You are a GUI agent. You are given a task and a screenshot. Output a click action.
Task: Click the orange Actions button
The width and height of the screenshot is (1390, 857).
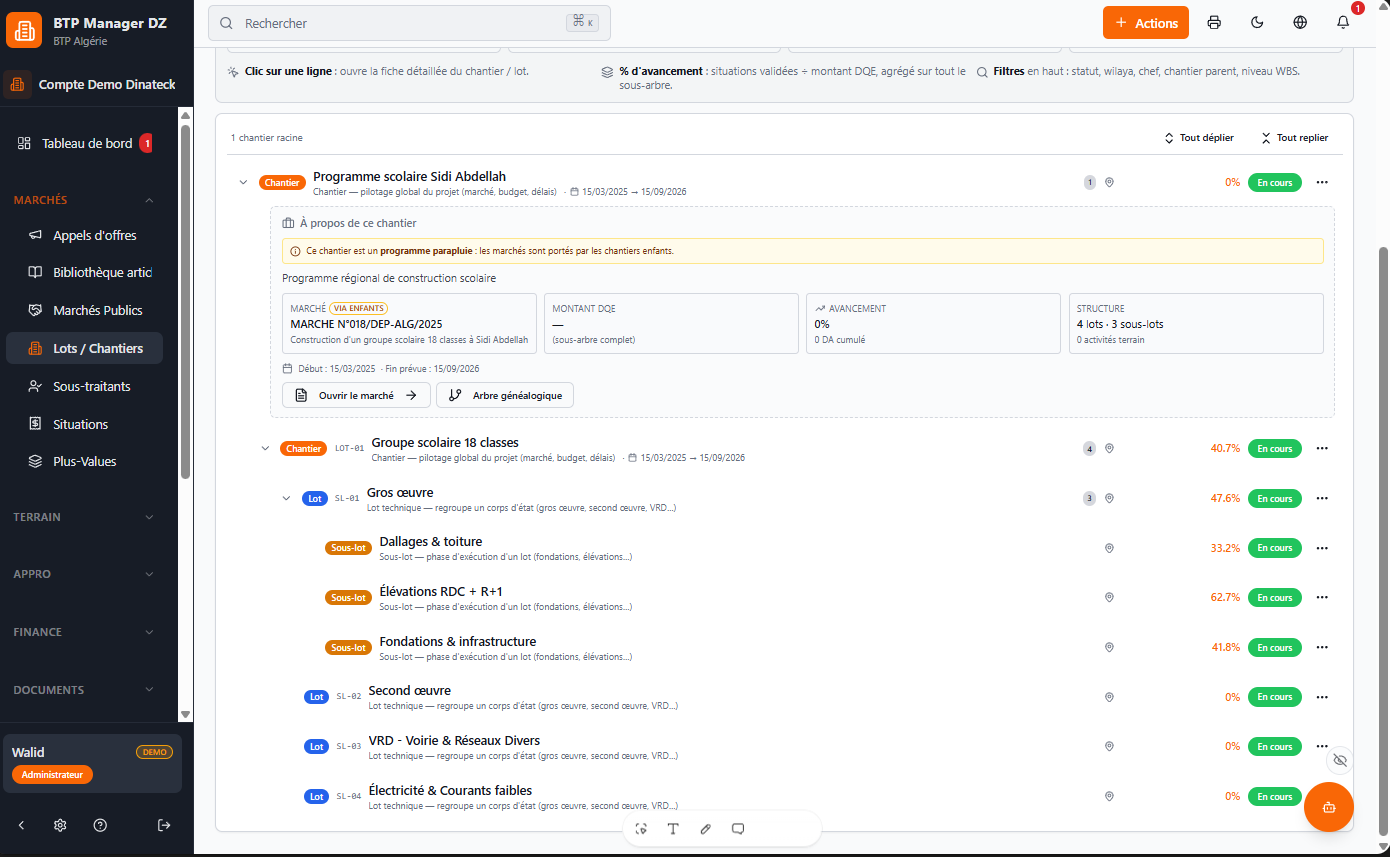[1146, 23]
